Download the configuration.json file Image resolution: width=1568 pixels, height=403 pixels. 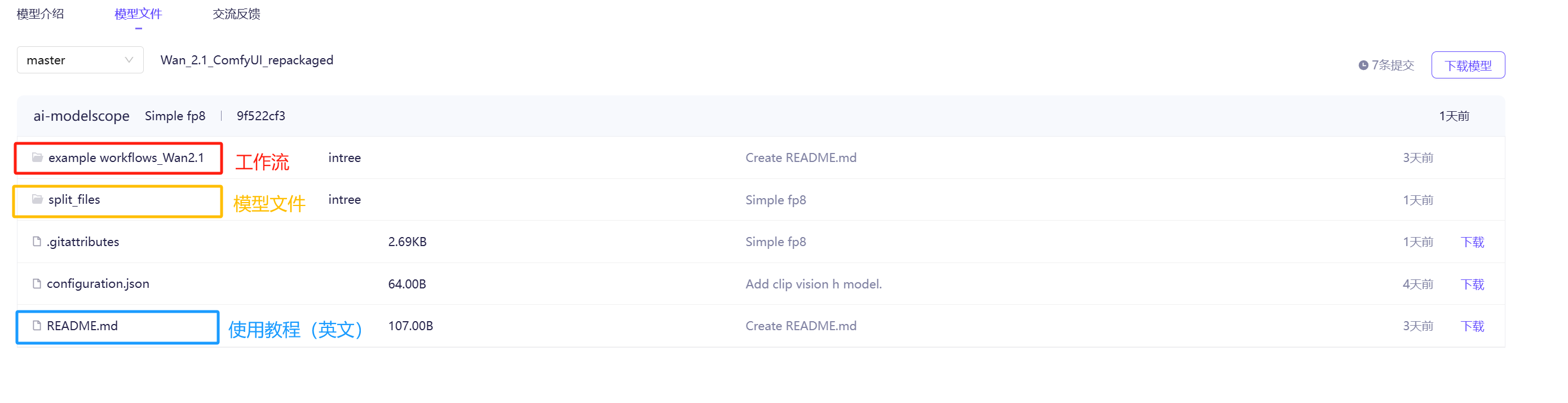pos(1472,284)
